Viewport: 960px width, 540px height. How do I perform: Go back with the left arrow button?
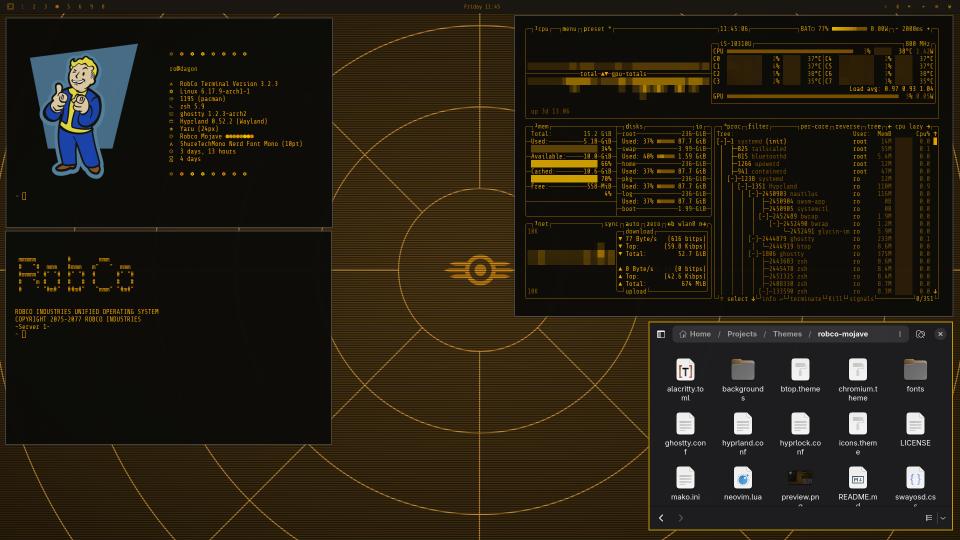tap(661, 518)
